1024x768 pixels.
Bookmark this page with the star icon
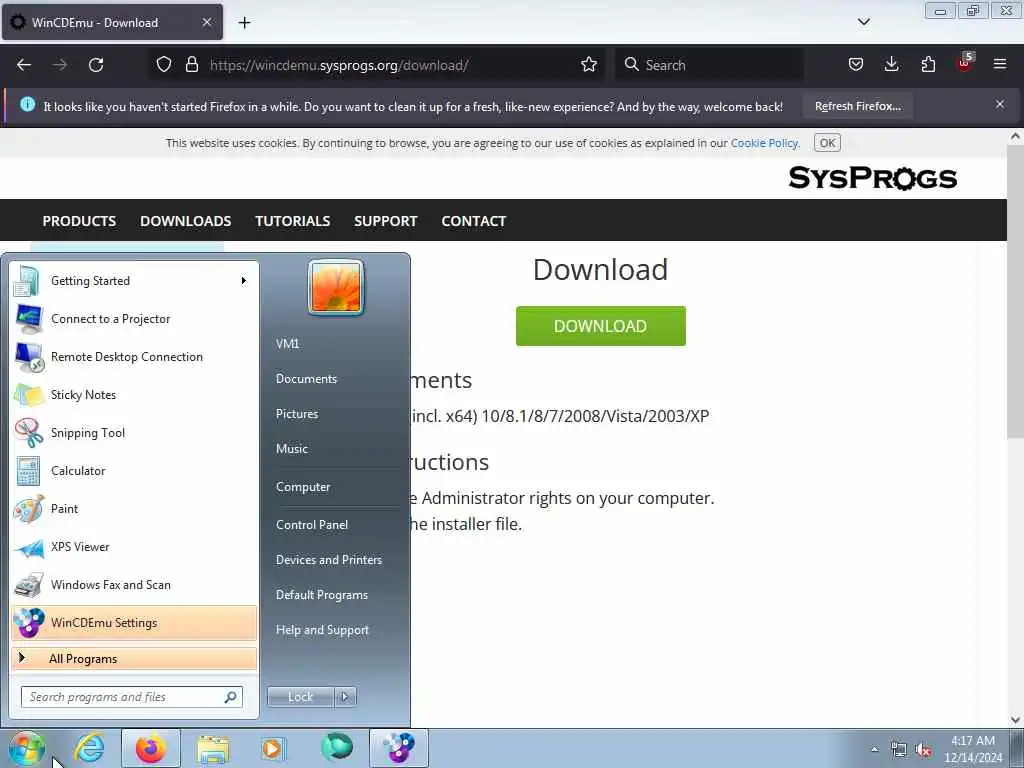588,64
